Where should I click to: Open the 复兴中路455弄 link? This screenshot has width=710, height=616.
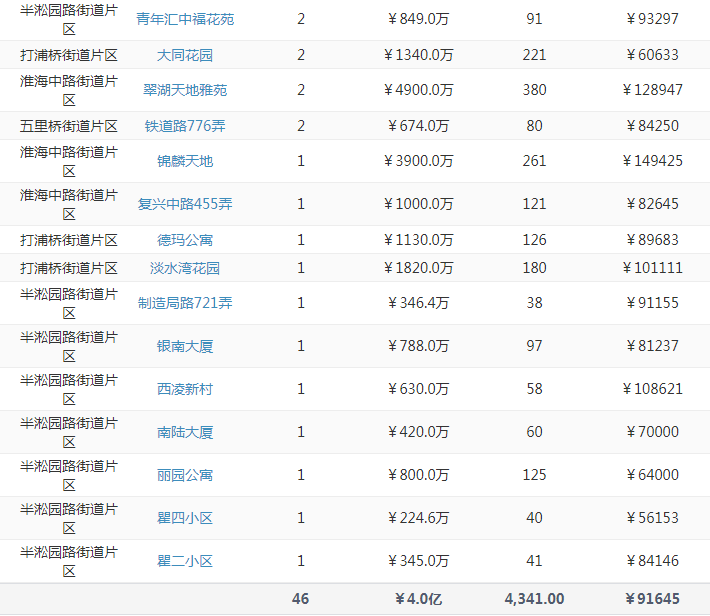185,204
